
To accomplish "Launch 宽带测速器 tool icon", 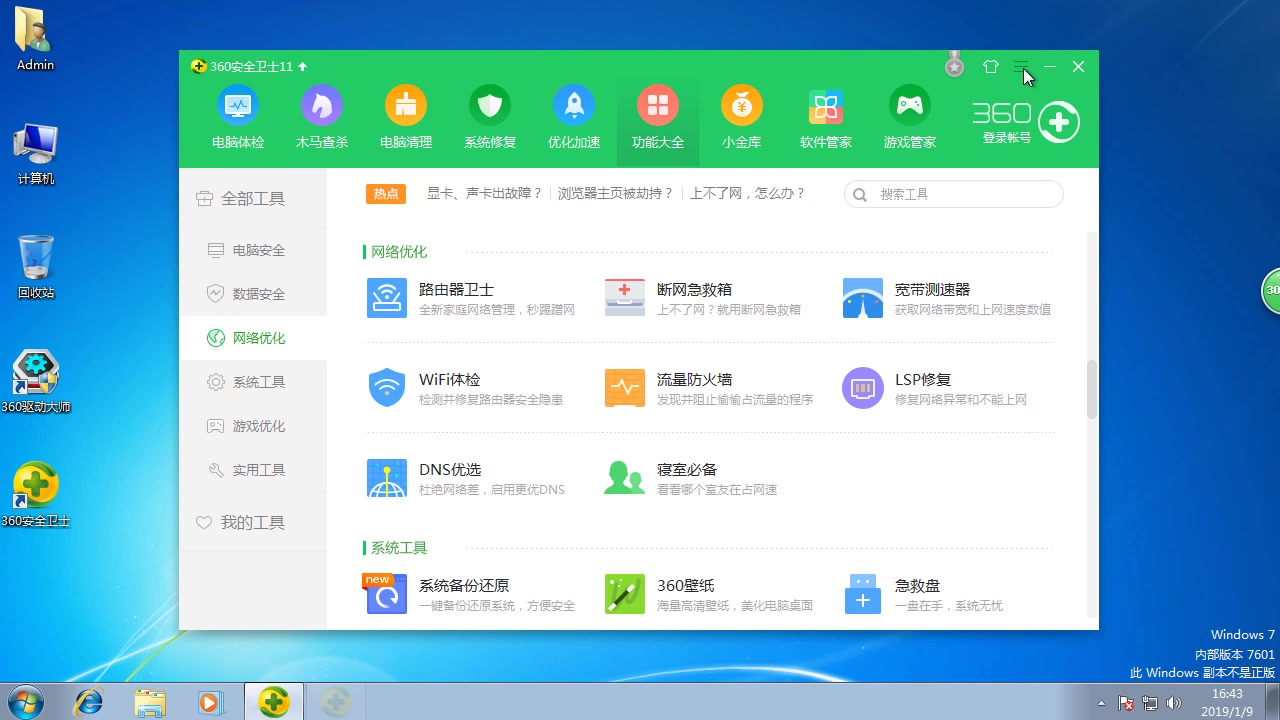I will pos(863,298).
